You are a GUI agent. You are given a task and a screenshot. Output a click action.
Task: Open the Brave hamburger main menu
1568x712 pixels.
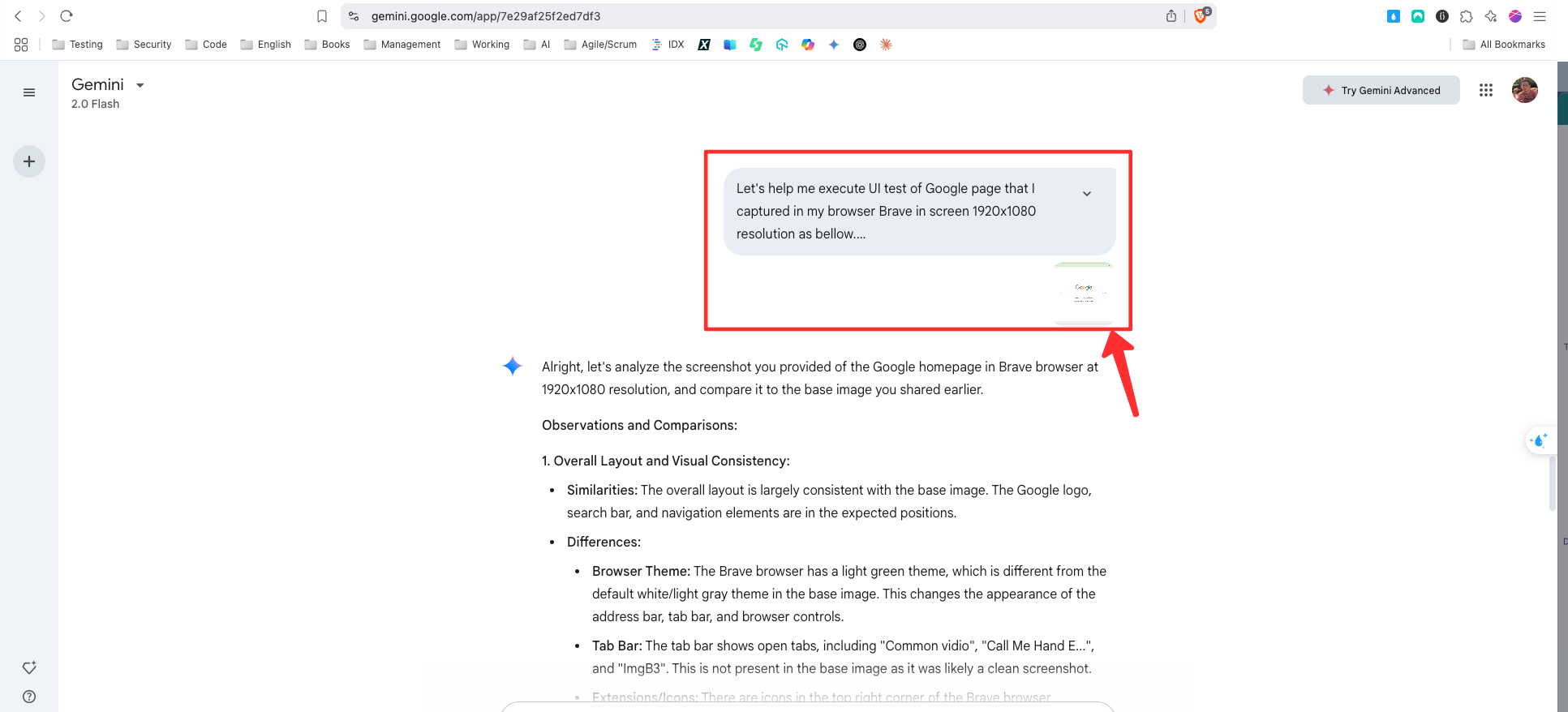coord(1540,16)
